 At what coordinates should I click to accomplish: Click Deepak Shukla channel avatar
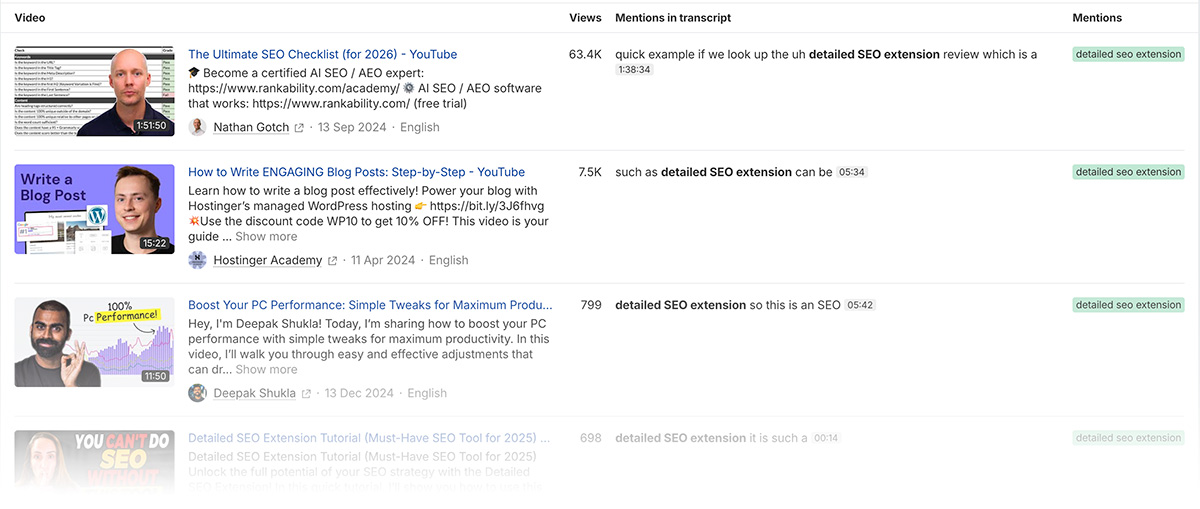(x=198, y=393)
